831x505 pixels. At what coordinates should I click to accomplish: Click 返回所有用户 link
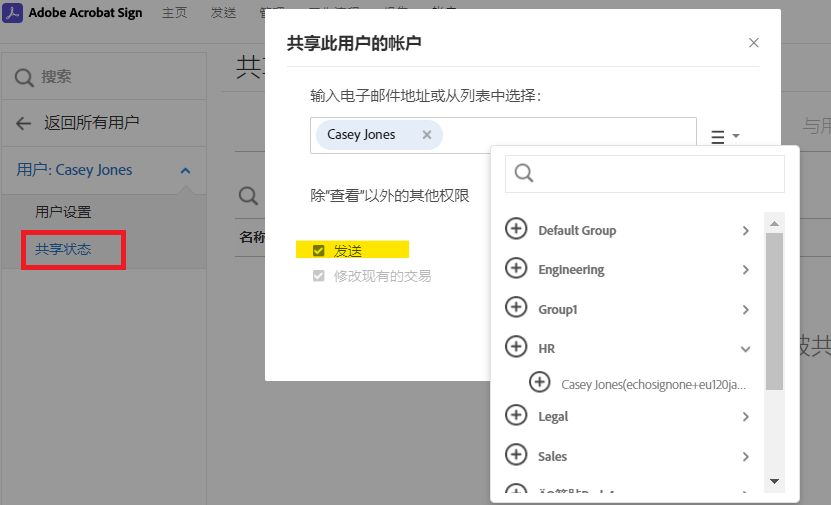click(91, 123)
